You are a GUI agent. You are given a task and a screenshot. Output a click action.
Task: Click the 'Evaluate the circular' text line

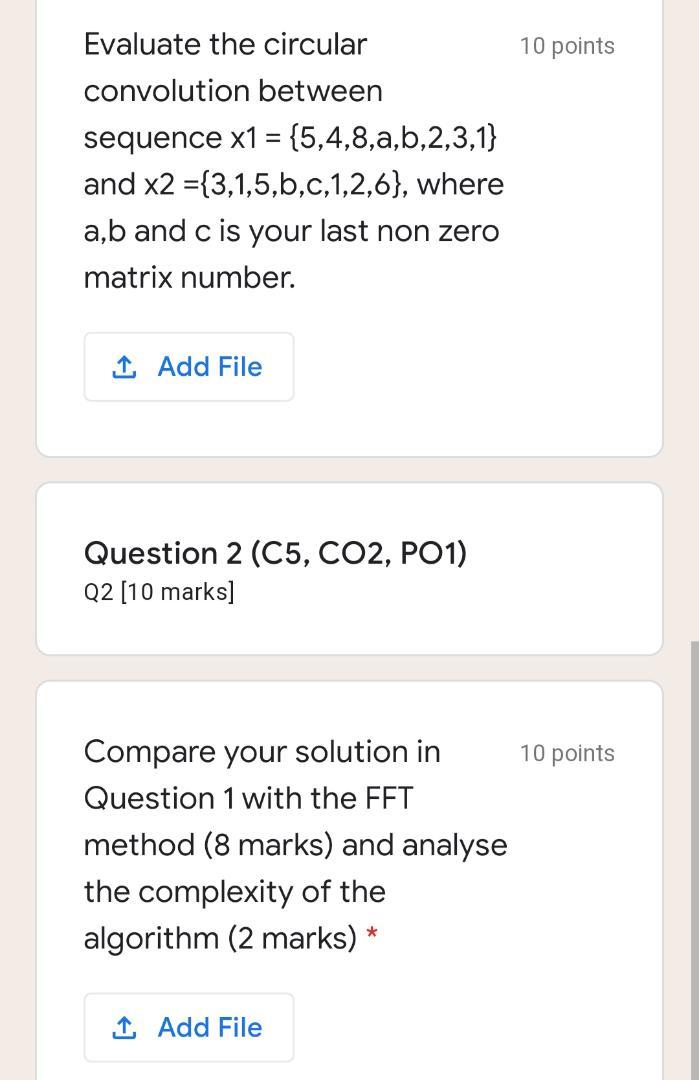point(225,45)
